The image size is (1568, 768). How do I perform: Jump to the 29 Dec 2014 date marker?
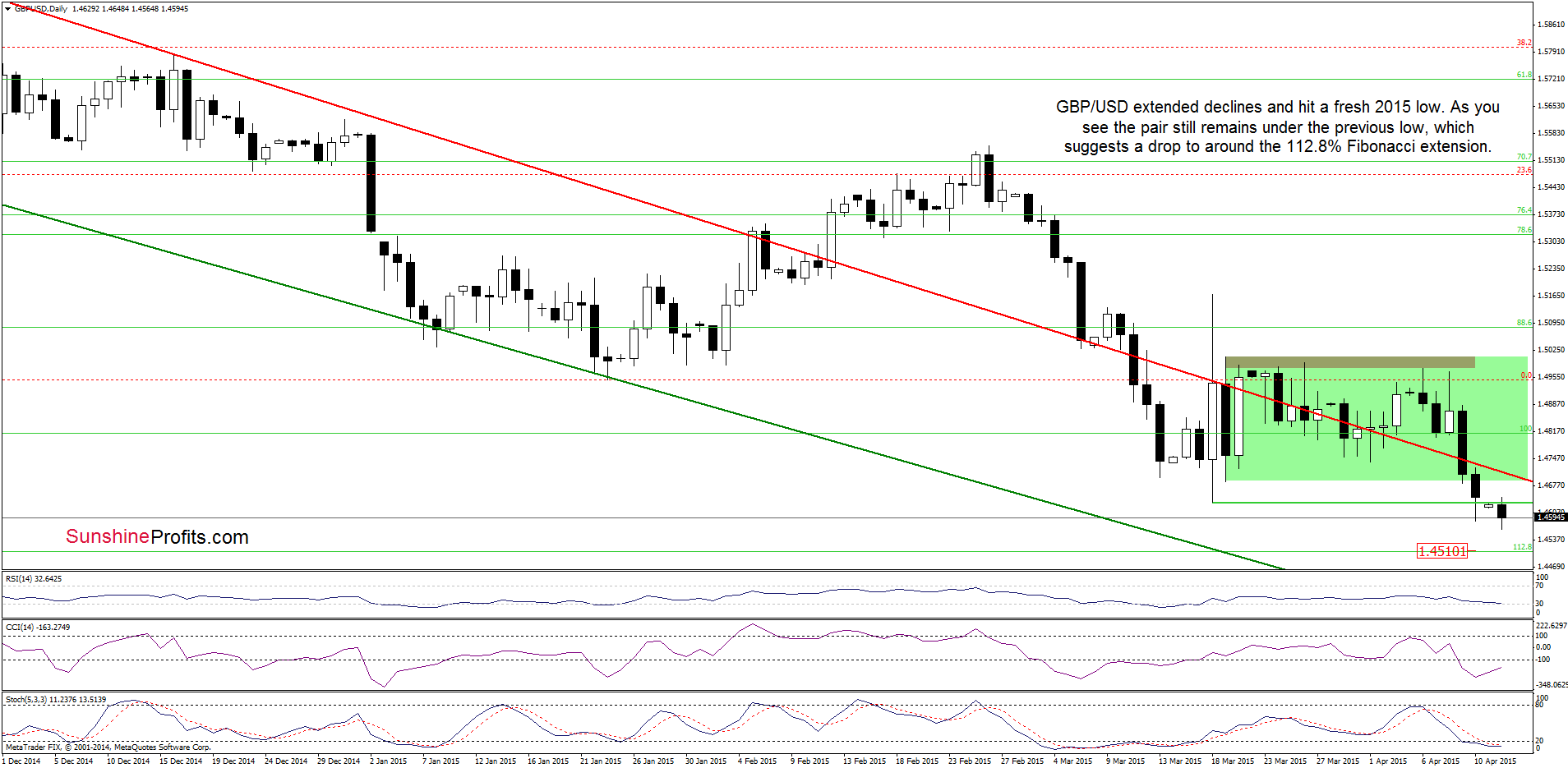tap(339, 761)
